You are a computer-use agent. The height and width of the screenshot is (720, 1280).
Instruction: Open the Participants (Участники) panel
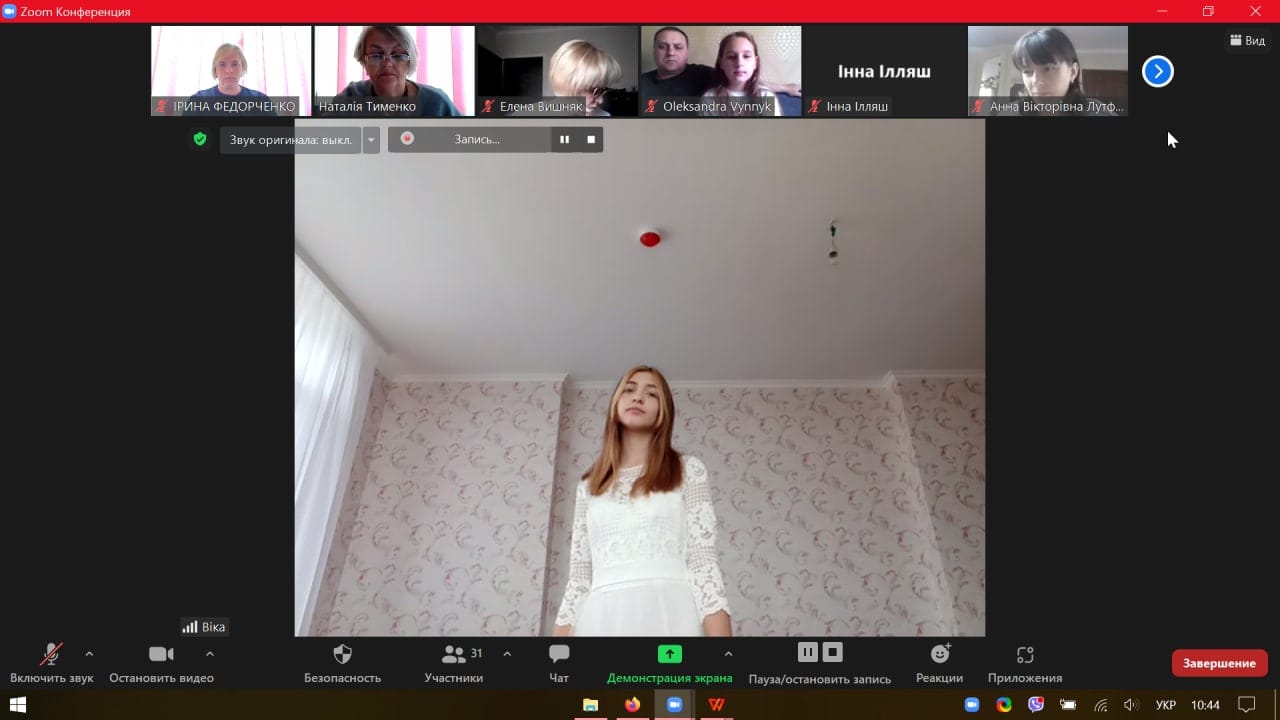(x=454, y=655)
